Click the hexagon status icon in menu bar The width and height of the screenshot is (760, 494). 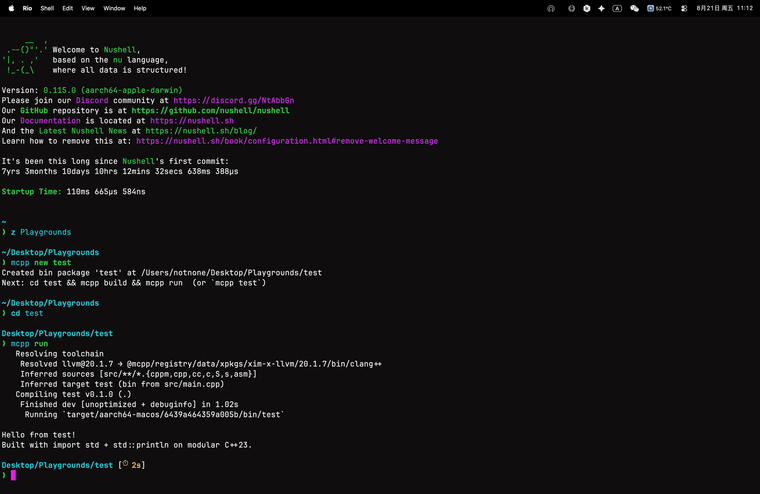point(586,8)
